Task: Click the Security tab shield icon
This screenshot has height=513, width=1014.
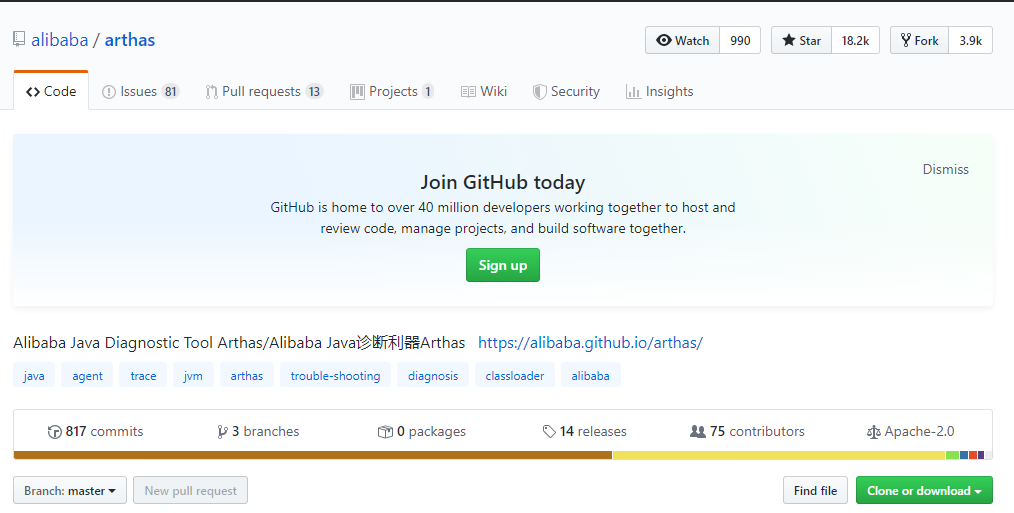Action: [x=539, y=92]
